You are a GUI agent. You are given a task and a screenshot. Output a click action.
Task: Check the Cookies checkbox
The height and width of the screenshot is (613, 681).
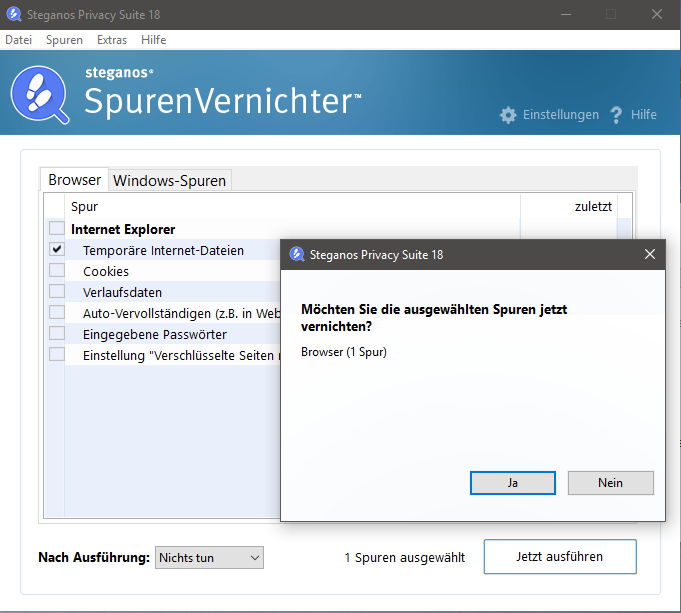pos(56,270)
